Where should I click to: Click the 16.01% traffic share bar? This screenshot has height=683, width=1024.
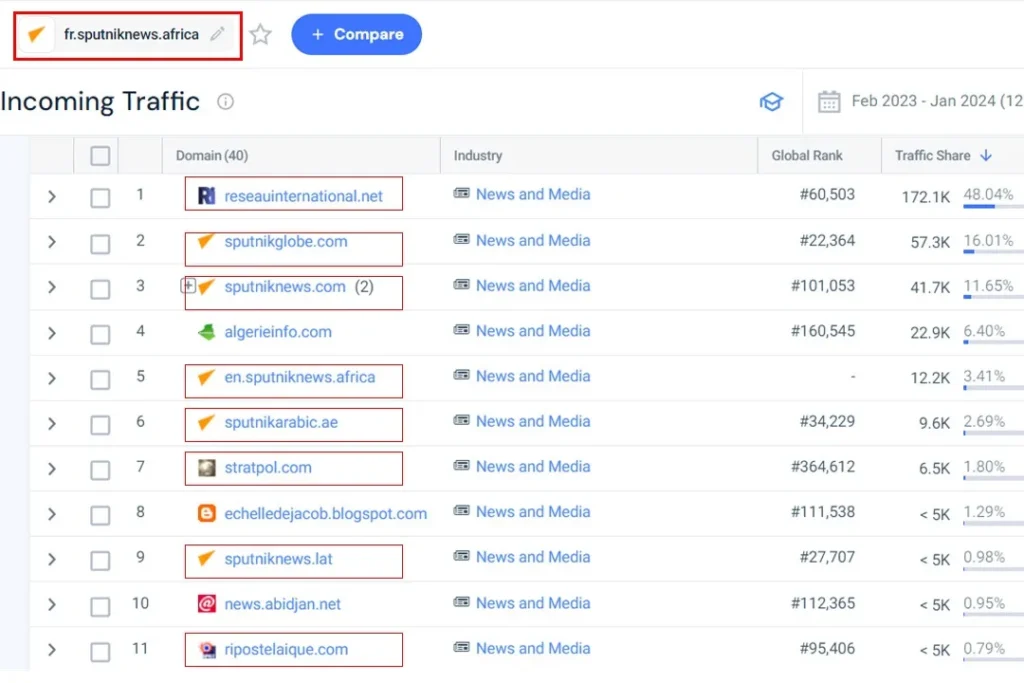click(x=993, y=251)
